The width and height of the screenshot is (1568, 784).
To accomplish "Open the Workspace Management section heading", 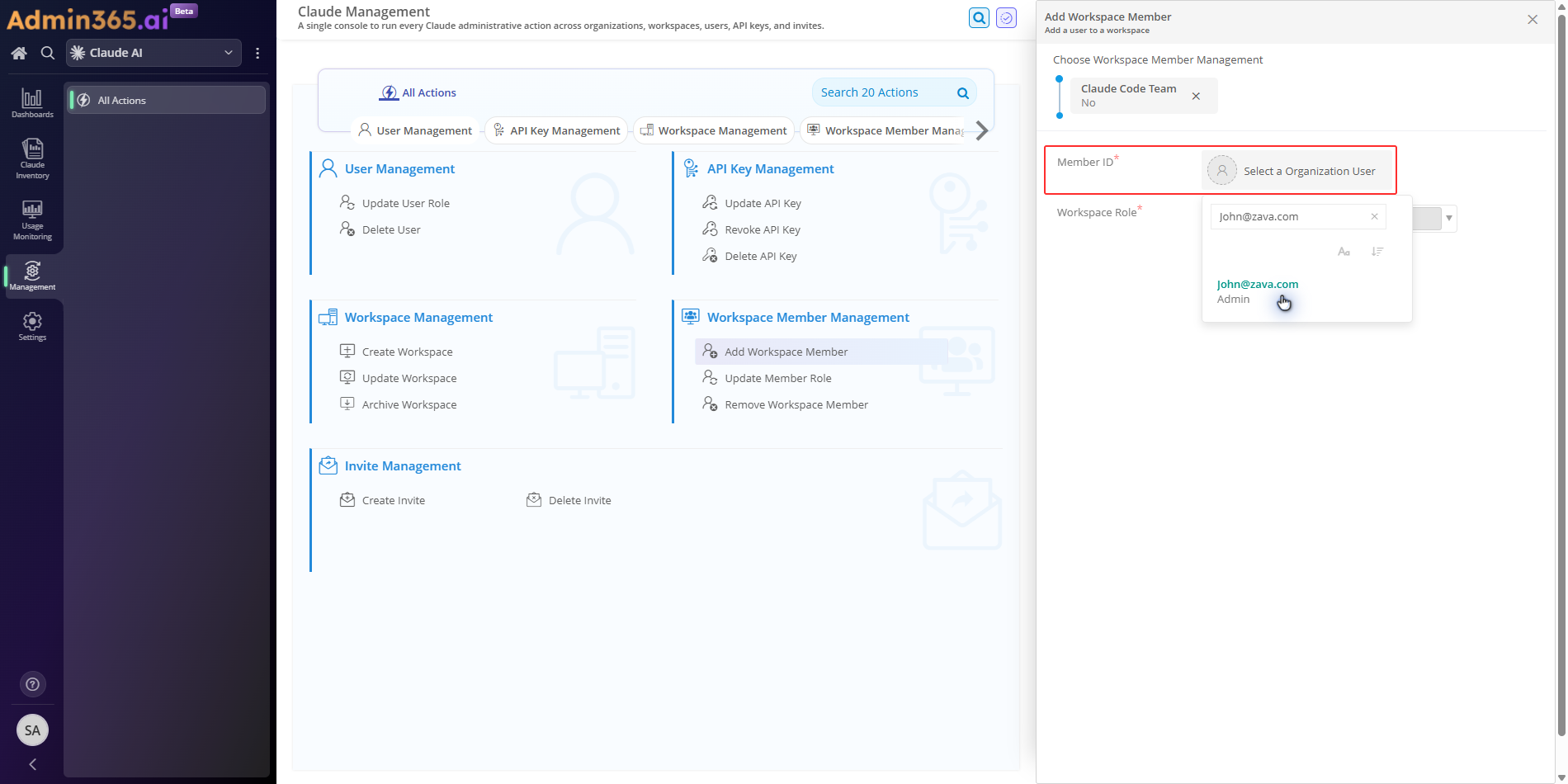I will click(x=418, y=317).
